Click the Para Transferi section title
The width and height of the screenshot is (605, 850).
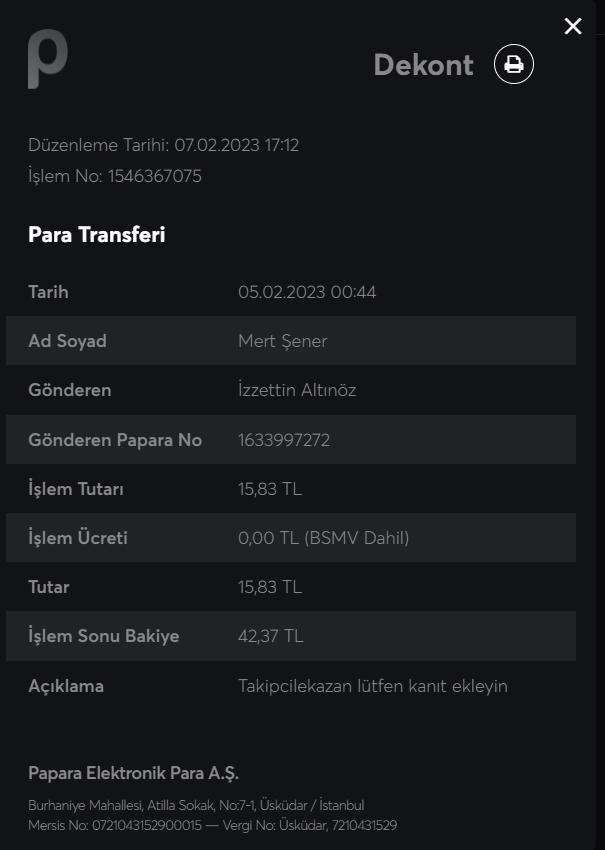point(96,235)
